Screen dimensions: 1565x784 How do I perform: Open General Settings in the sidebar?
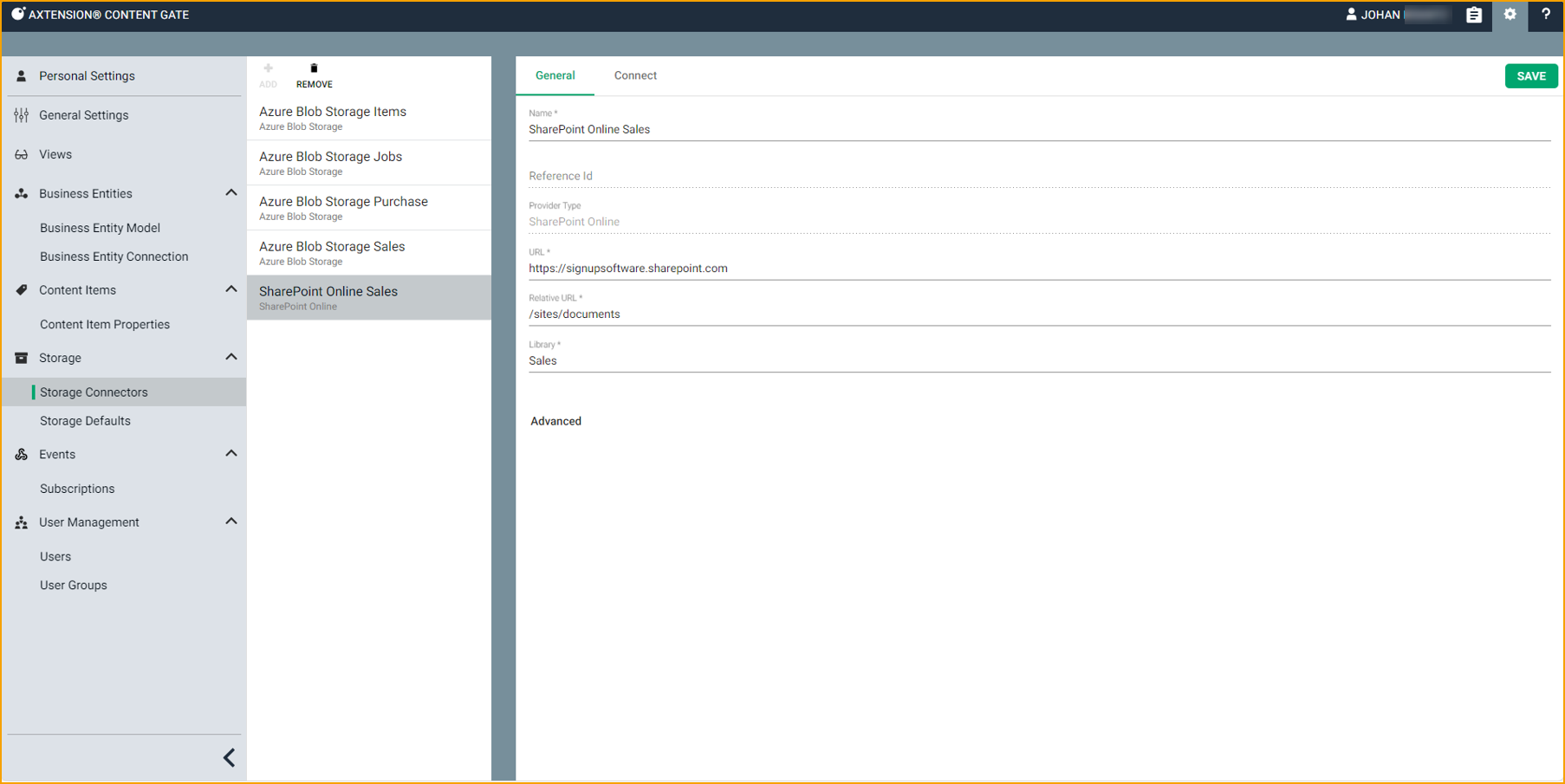click(84, 115)
